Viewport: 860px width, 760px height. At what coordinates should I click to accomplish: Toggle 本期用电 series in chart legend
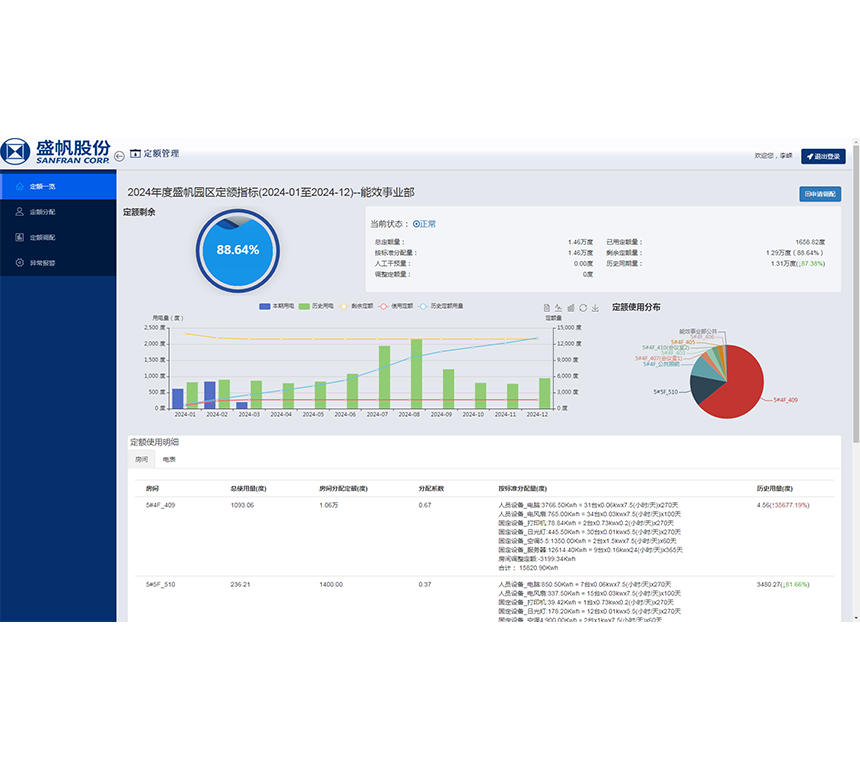coord(277,306)
